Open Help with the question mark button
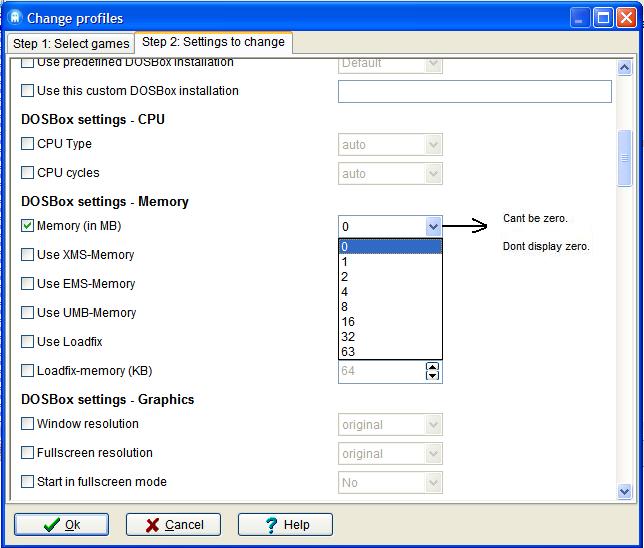Image resolution: width=644 pixels, height=548 pixels. (285, 524)
